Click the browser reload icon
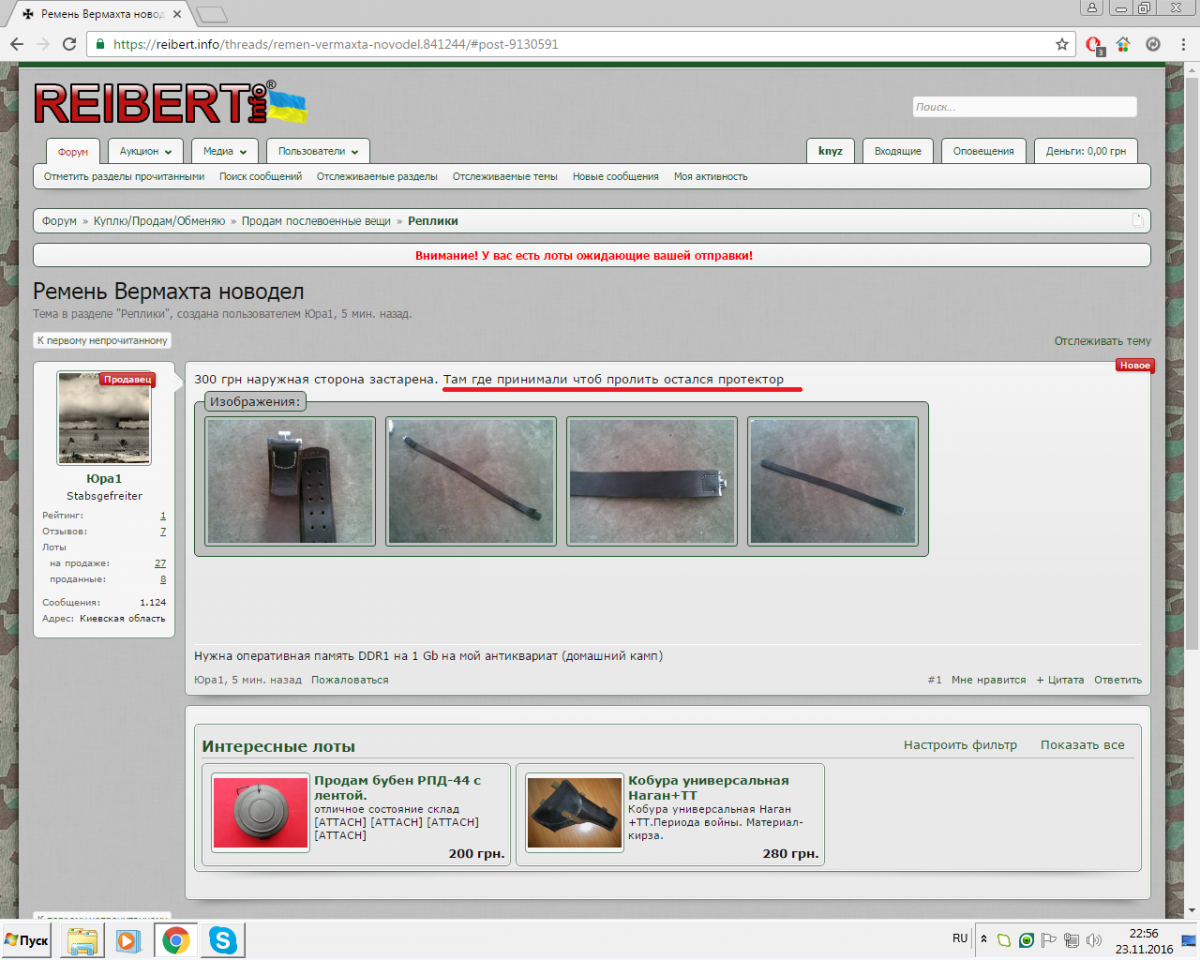 point(69,44)
